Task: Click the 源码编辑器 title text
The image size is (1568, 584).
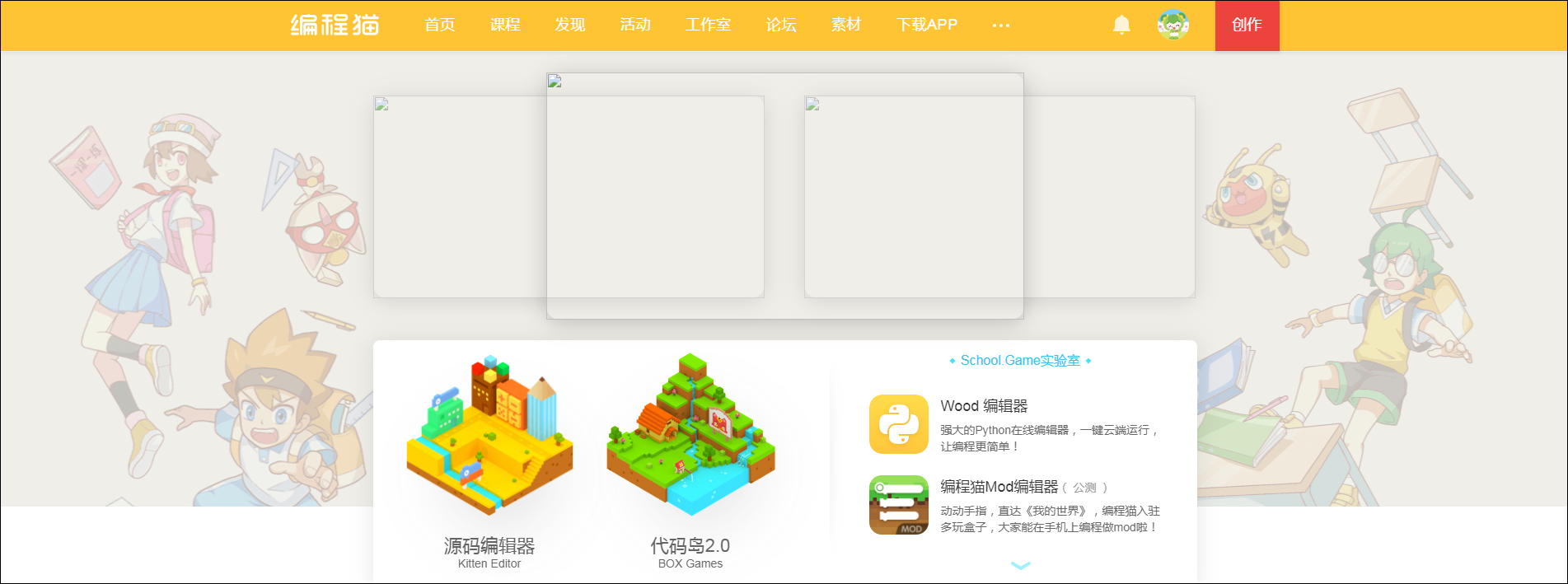Action: coord(489,545)
